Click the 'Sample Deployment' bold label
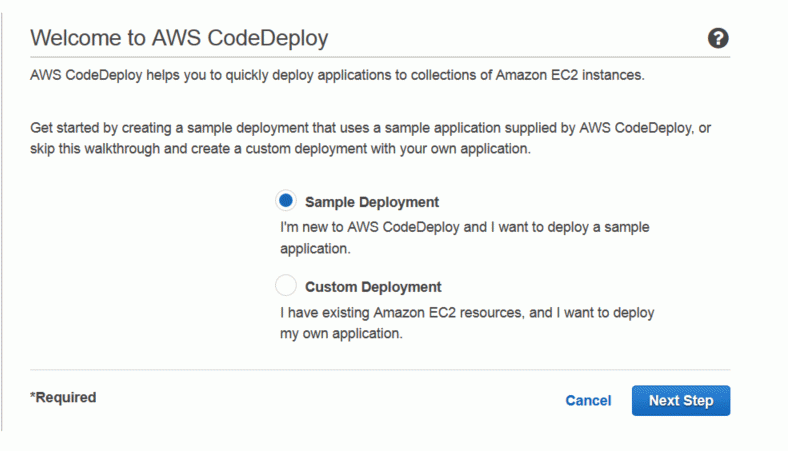 [372, 202]
